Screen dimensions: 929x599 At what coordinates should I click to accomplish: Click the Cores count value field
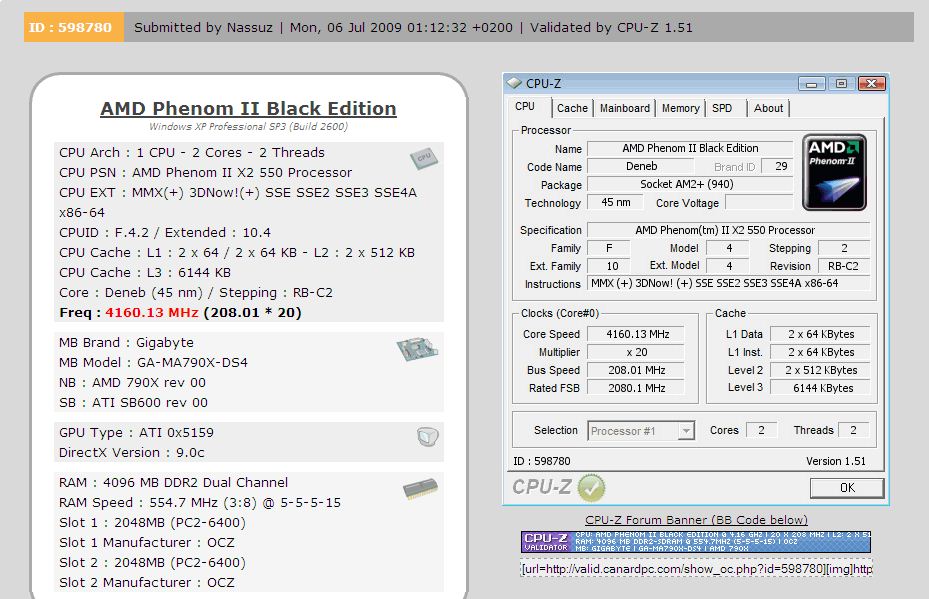[x=761, y=430]
